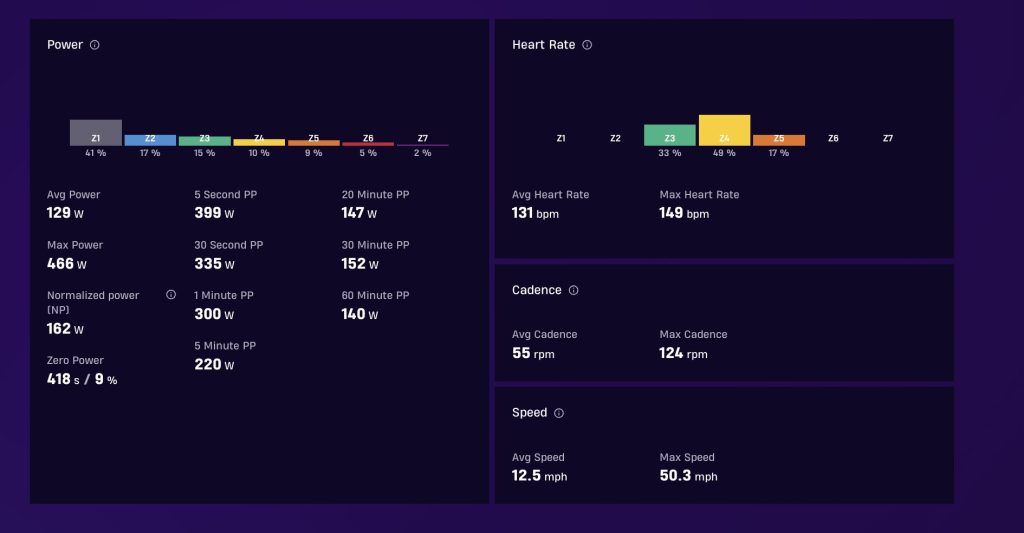
Task: Click the 17 % label under heart rate Z5
Action: 778,153
